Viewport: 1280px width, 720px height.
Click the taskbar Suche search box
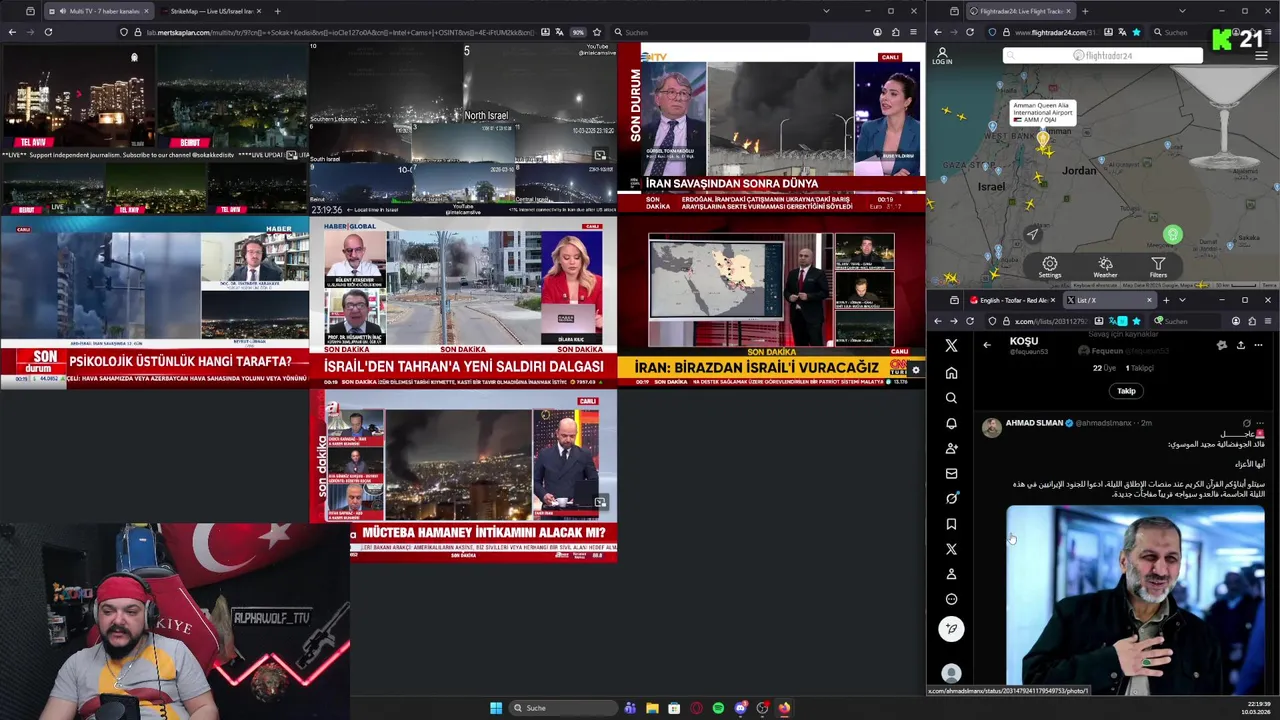[564, 708]
